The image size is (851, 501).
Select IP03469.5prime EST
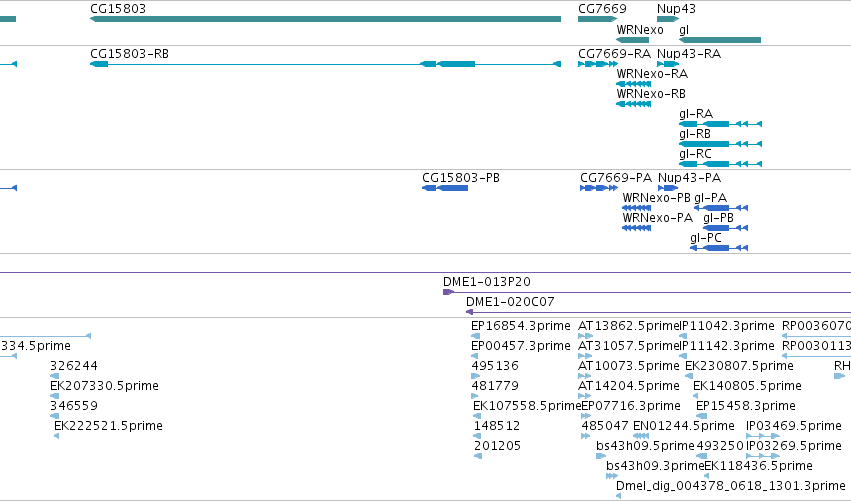pyautogui.click(x=793, y=426)
